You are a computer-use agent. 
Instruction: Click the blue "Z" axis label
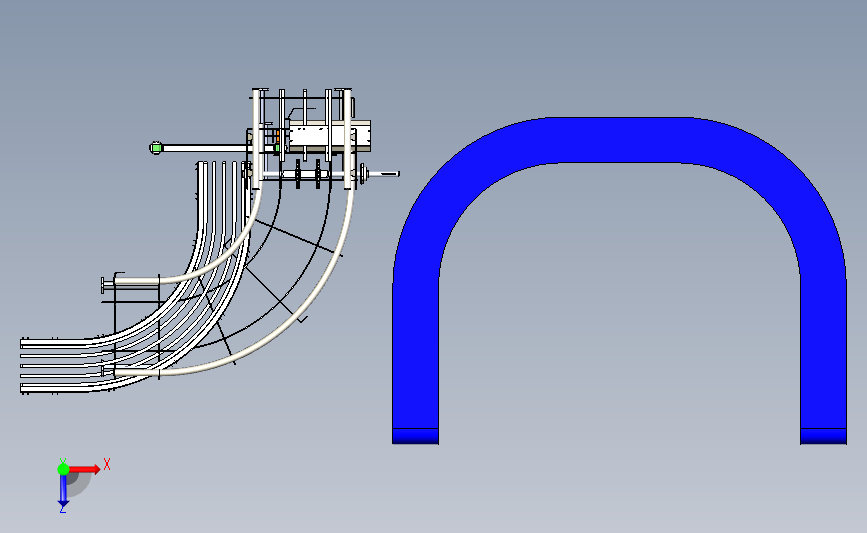62,509
